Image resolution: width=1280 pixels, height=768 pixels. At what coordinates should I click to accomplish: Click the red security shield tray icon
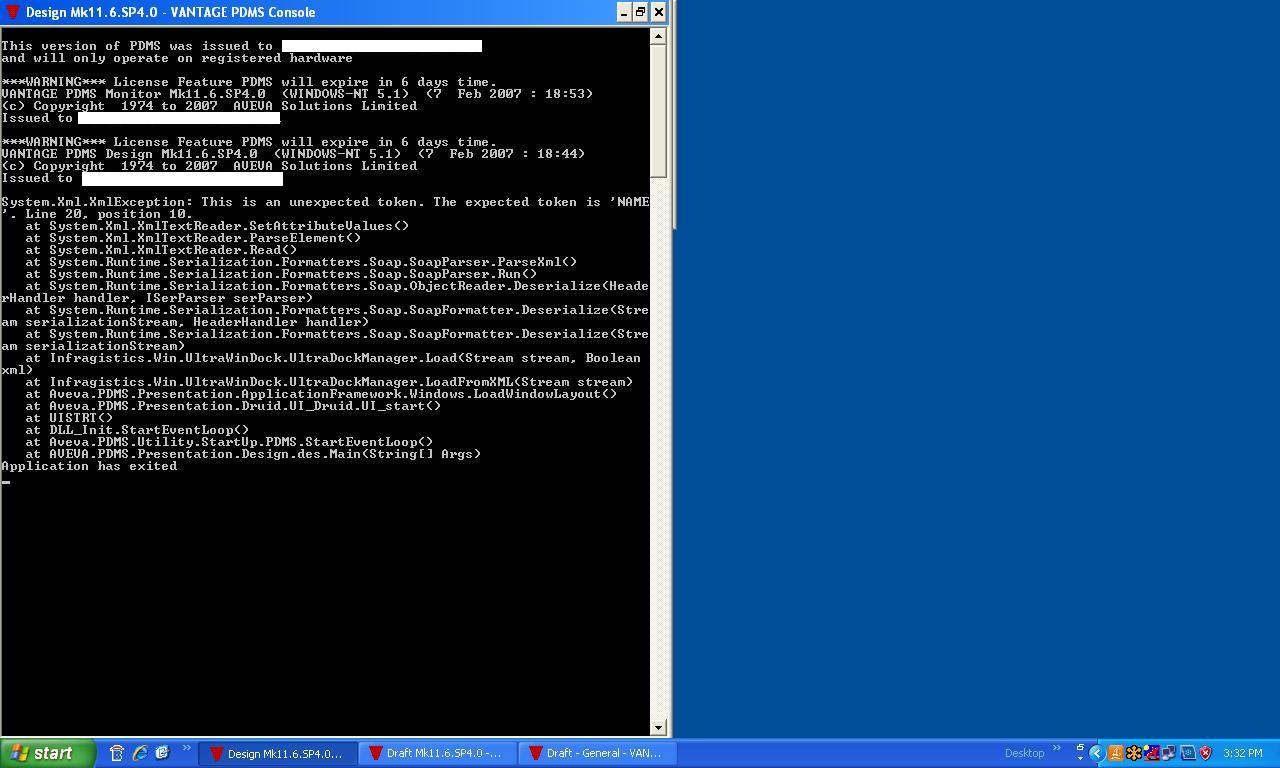tap(1205, 753)
